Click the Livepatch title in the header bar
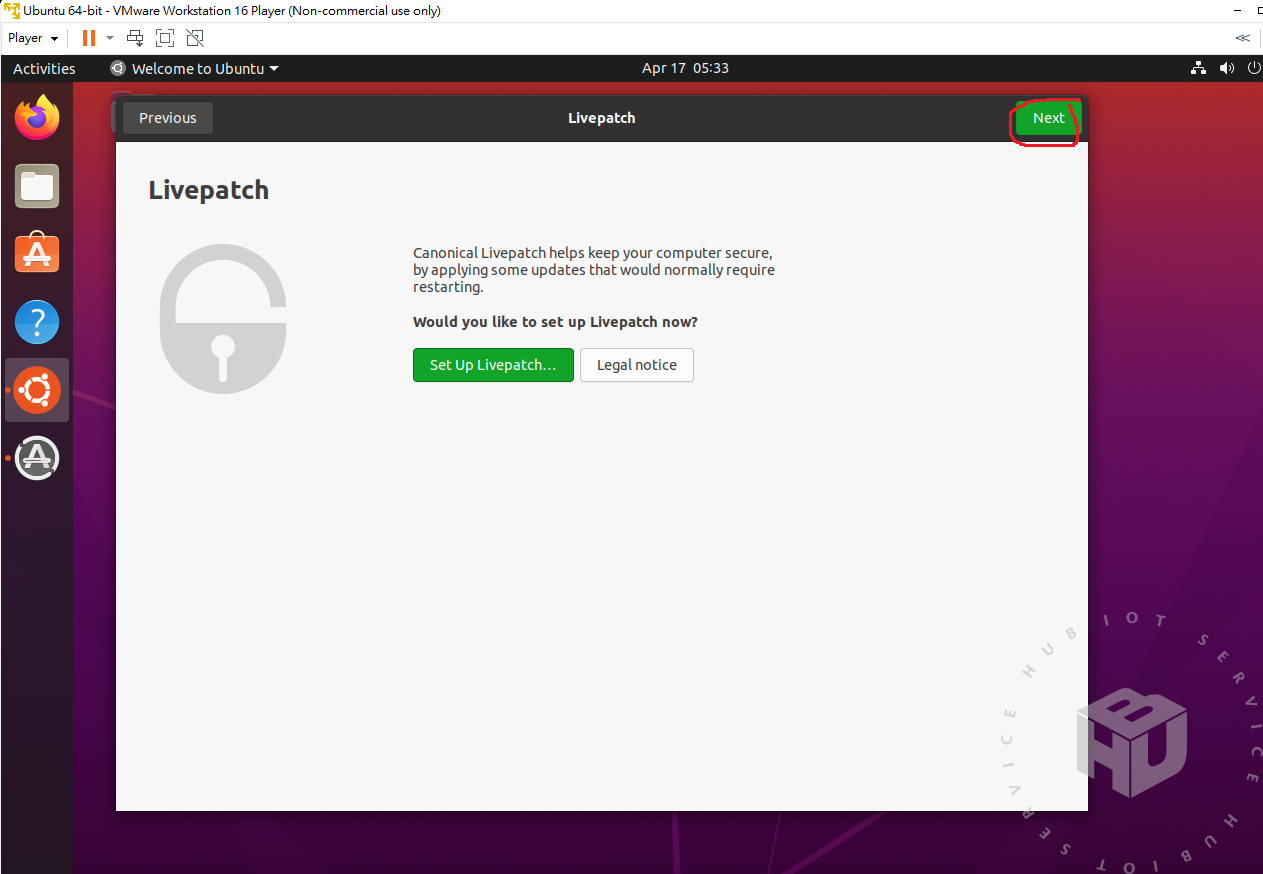1263x874 pixels. click(602, 118)
